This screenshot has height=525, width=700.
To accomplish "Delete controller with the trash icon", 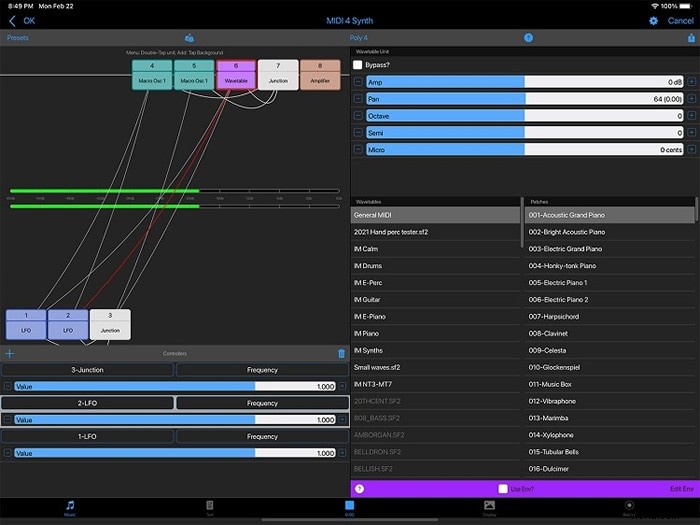I will (x=342, y=354).
